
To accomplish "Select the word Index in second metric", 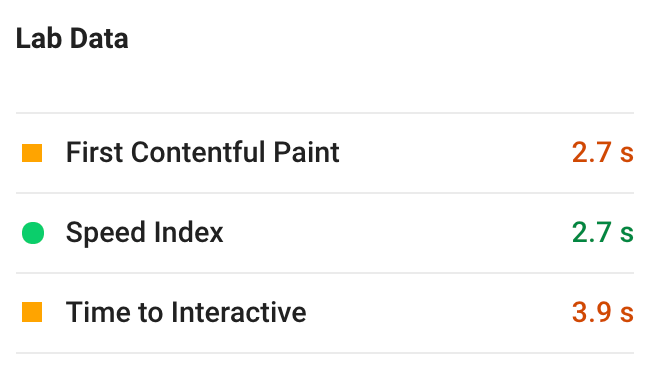I will tap(188, 232).
